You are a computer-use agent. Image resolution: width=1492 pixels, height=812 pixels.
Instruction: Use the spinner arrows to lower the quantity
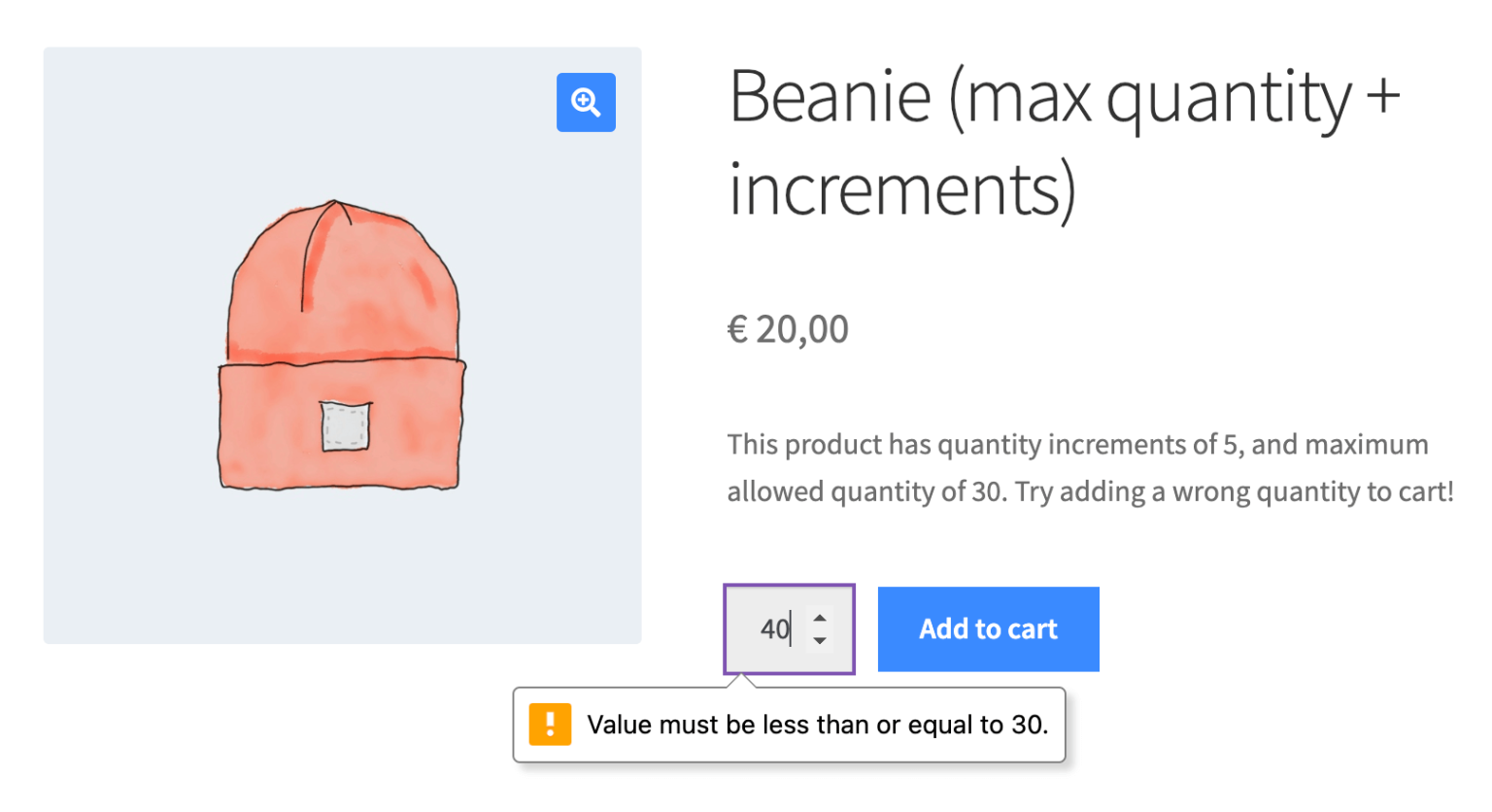(x=821, y=639)
